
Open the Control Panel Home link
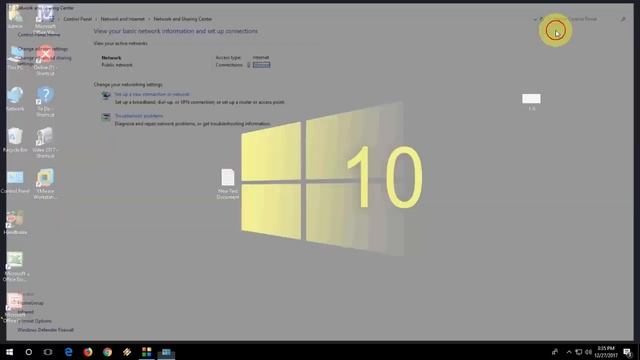point(39,34)
